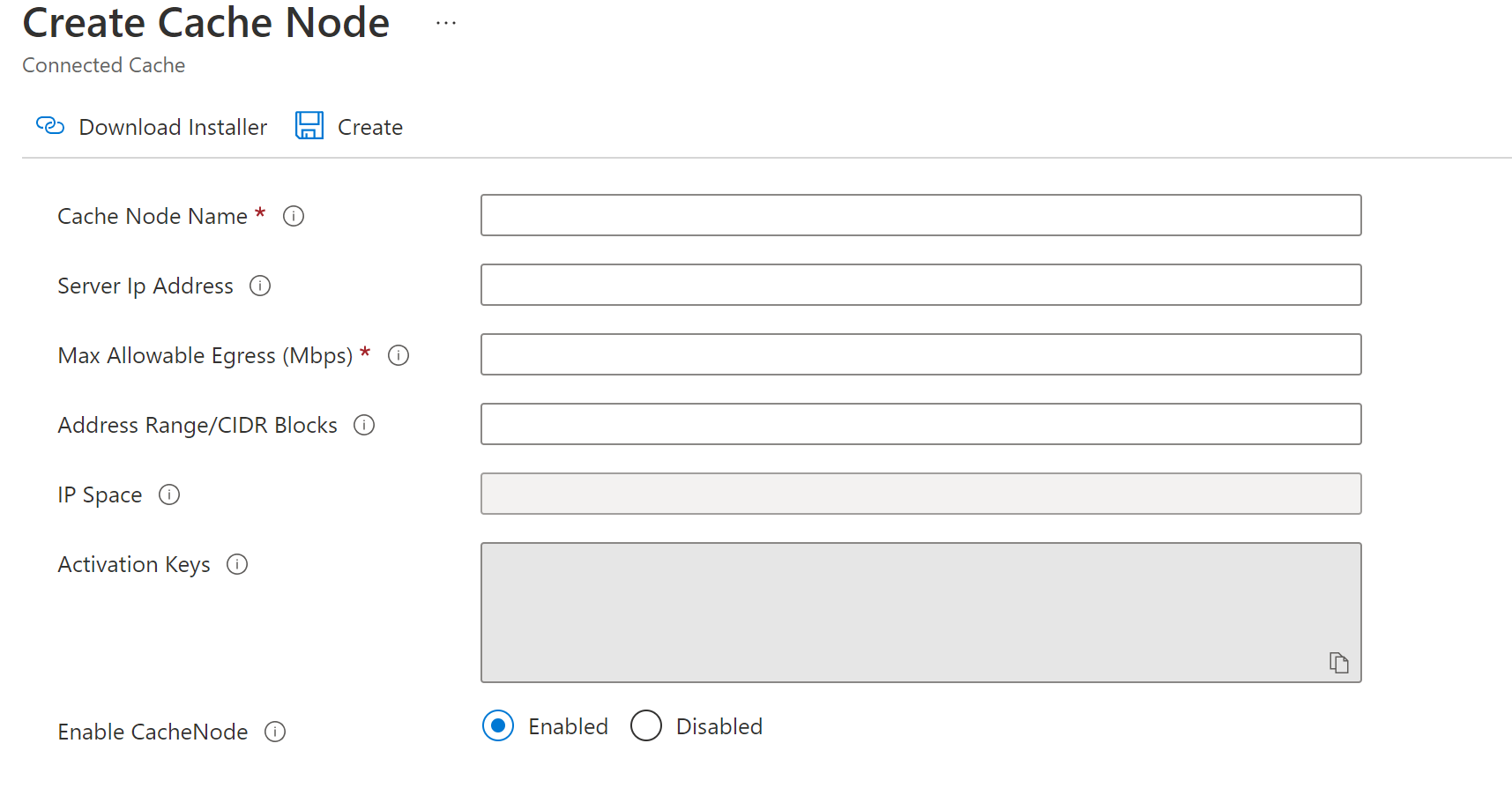Image resolution: width=1512 pixels, height=788 pixels.
Task: Open the ellipsis more options menu
Action: [x=446, y=23]
